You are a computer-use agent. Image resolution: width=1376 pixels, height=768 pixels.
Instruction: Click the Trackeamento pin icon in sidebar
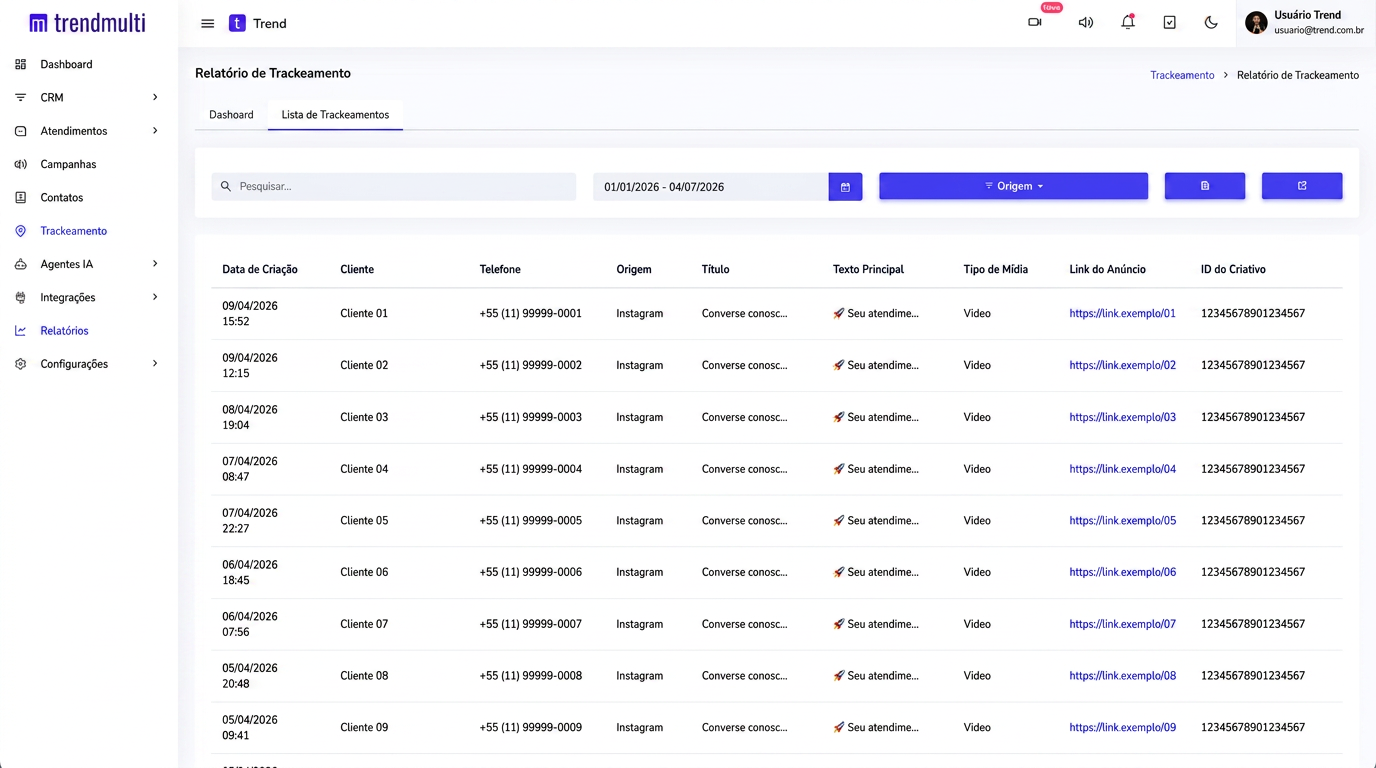pyautogui.click(x=21, y=231)
